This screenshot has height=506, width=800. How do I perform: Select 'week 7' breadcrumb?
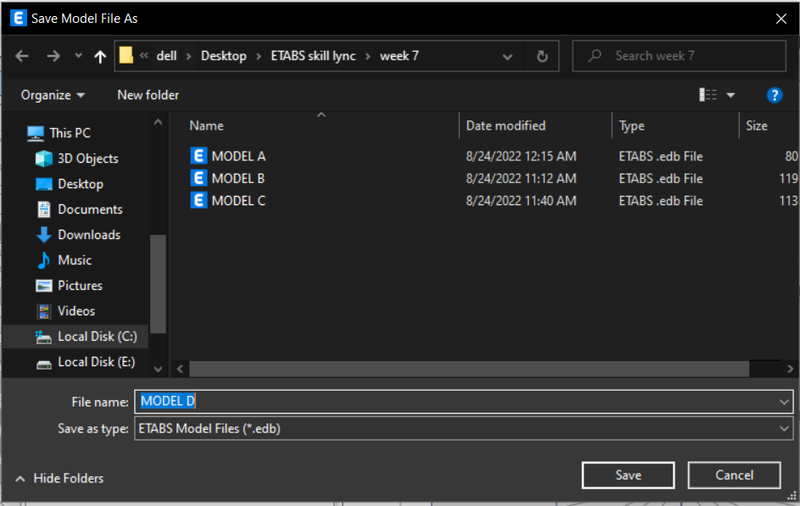tap(399, 56)
